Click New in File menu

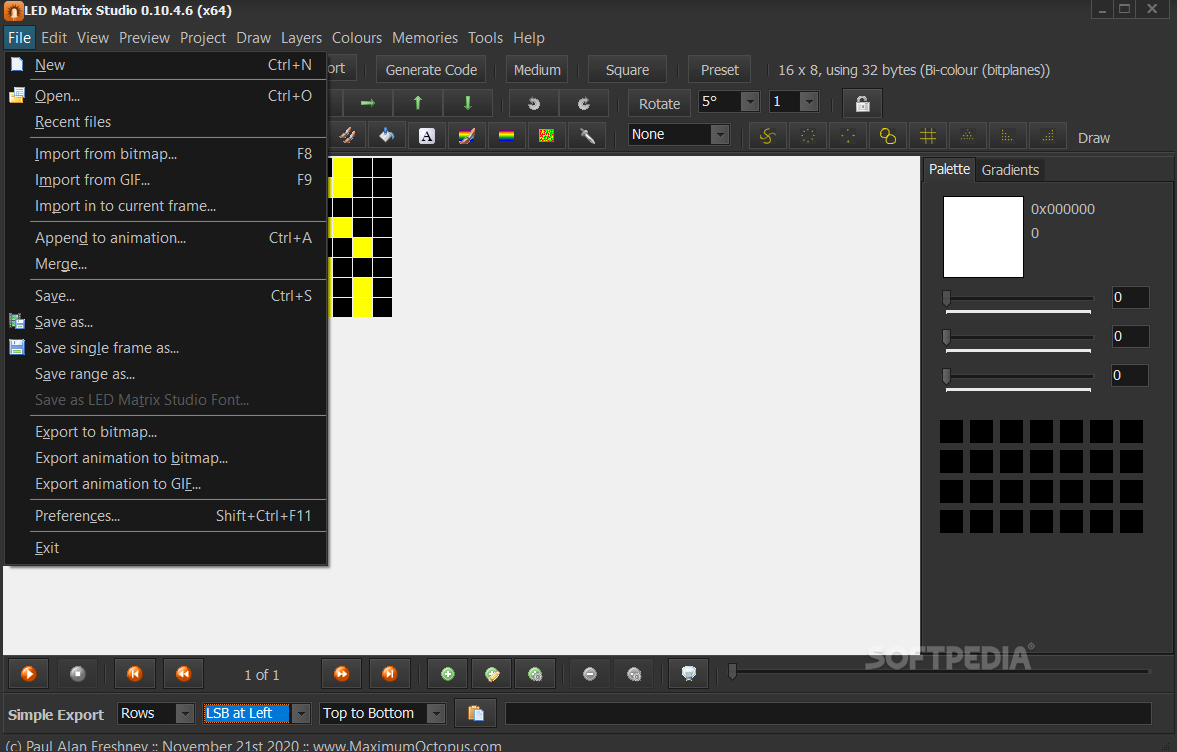pyautogui.click(x=165, y=65)
